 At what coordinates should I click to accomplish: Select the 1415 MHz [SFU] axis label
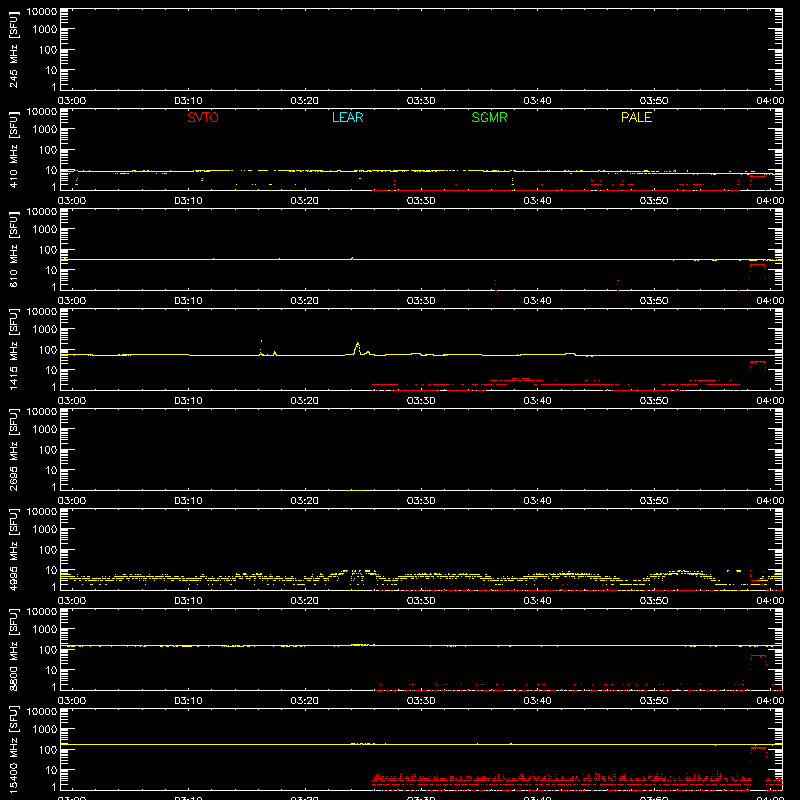(13, 349)
